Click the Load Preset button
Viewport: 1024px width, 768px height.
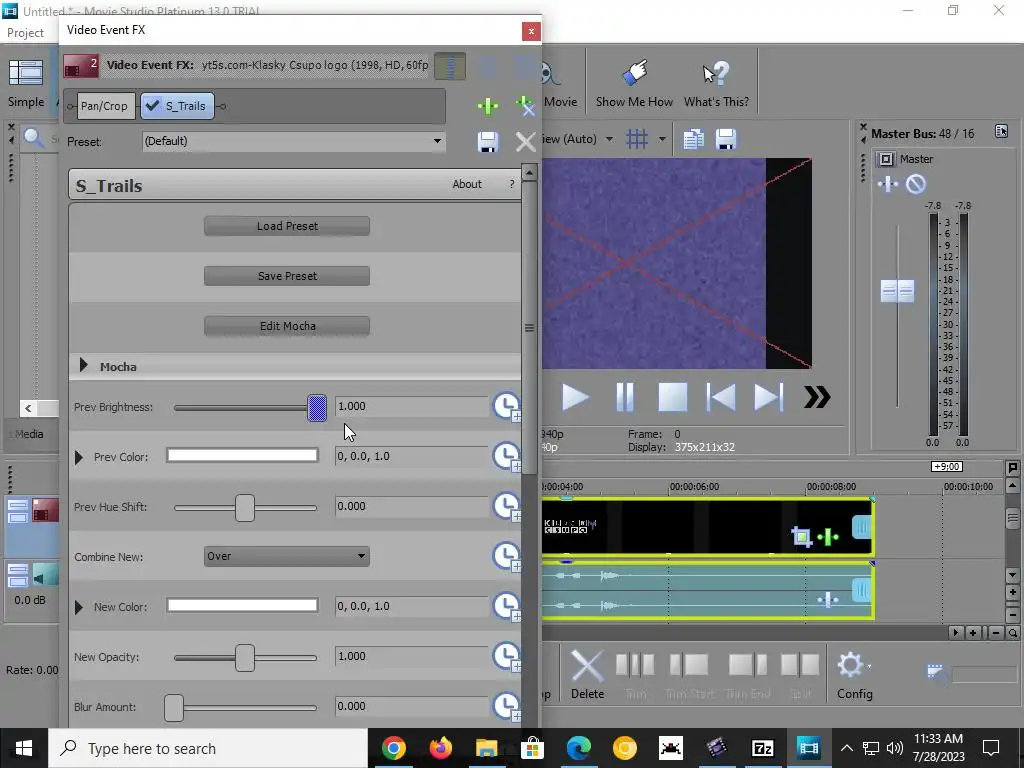pyautogui.click(x=287, y=226)
